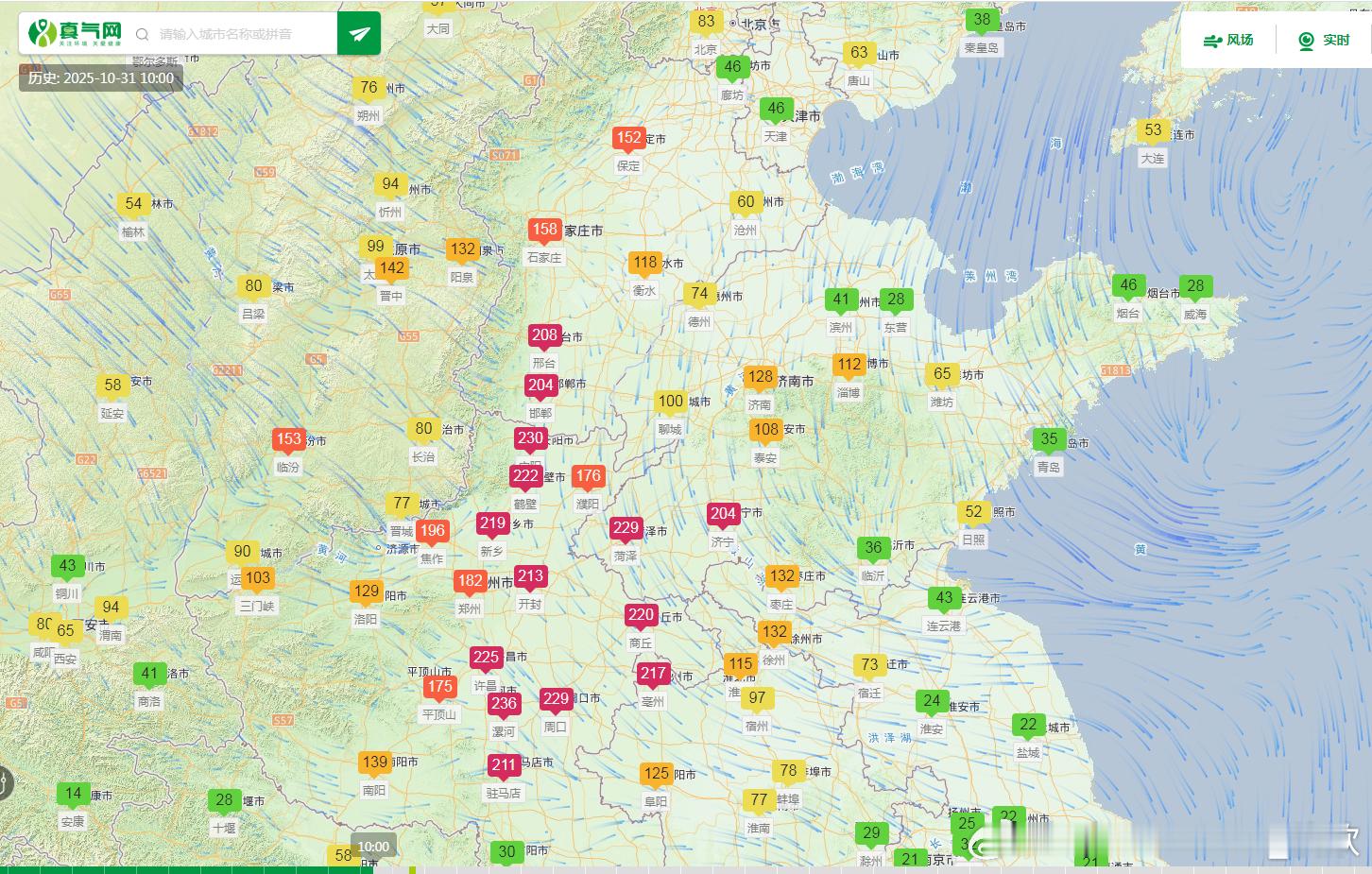Select the 开封 marker showing 213
1372x874 pixels.
530,577
